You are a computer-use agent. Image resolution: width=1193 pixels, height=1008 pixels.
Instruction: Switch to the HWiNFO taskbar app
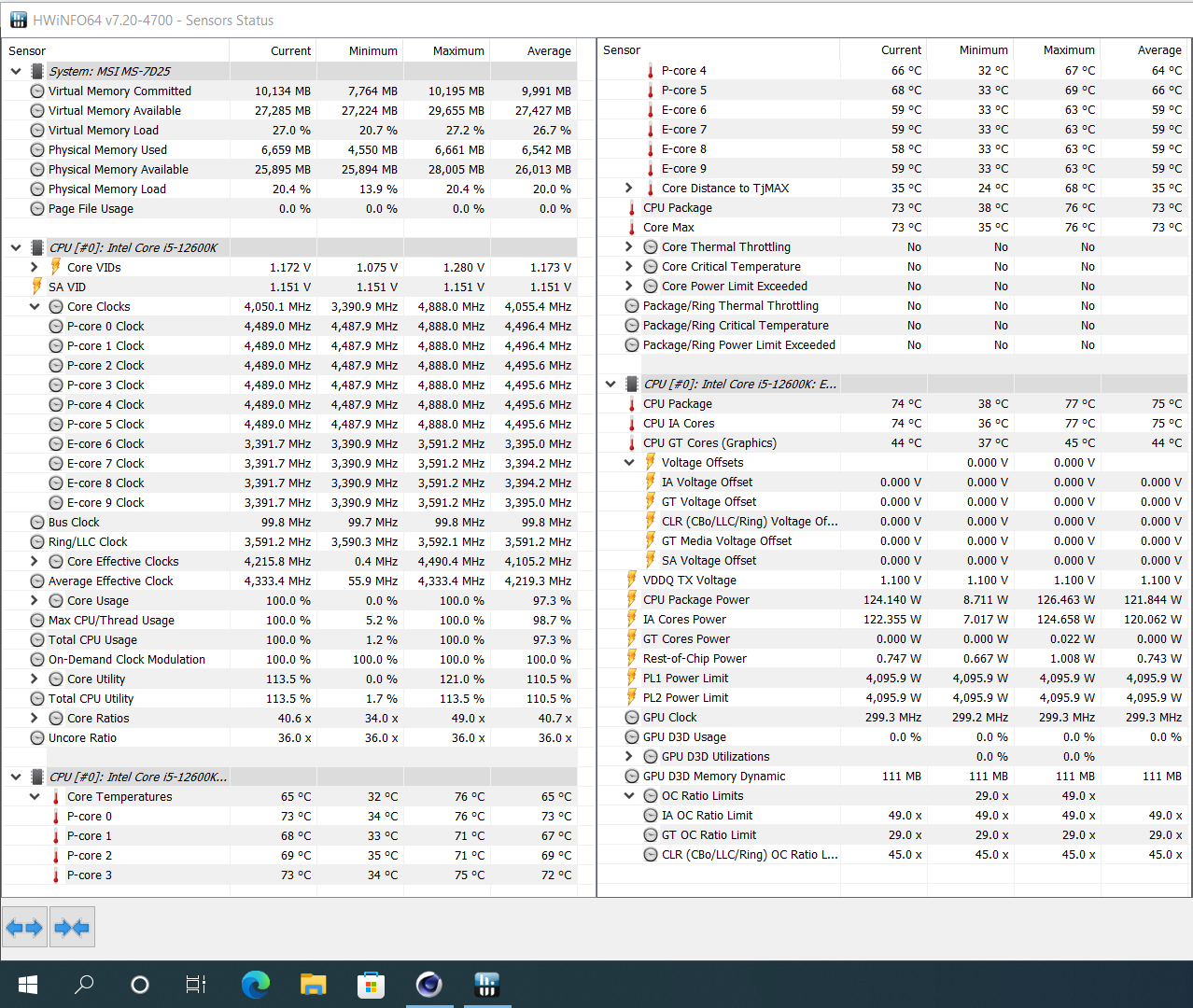(487, 985)
